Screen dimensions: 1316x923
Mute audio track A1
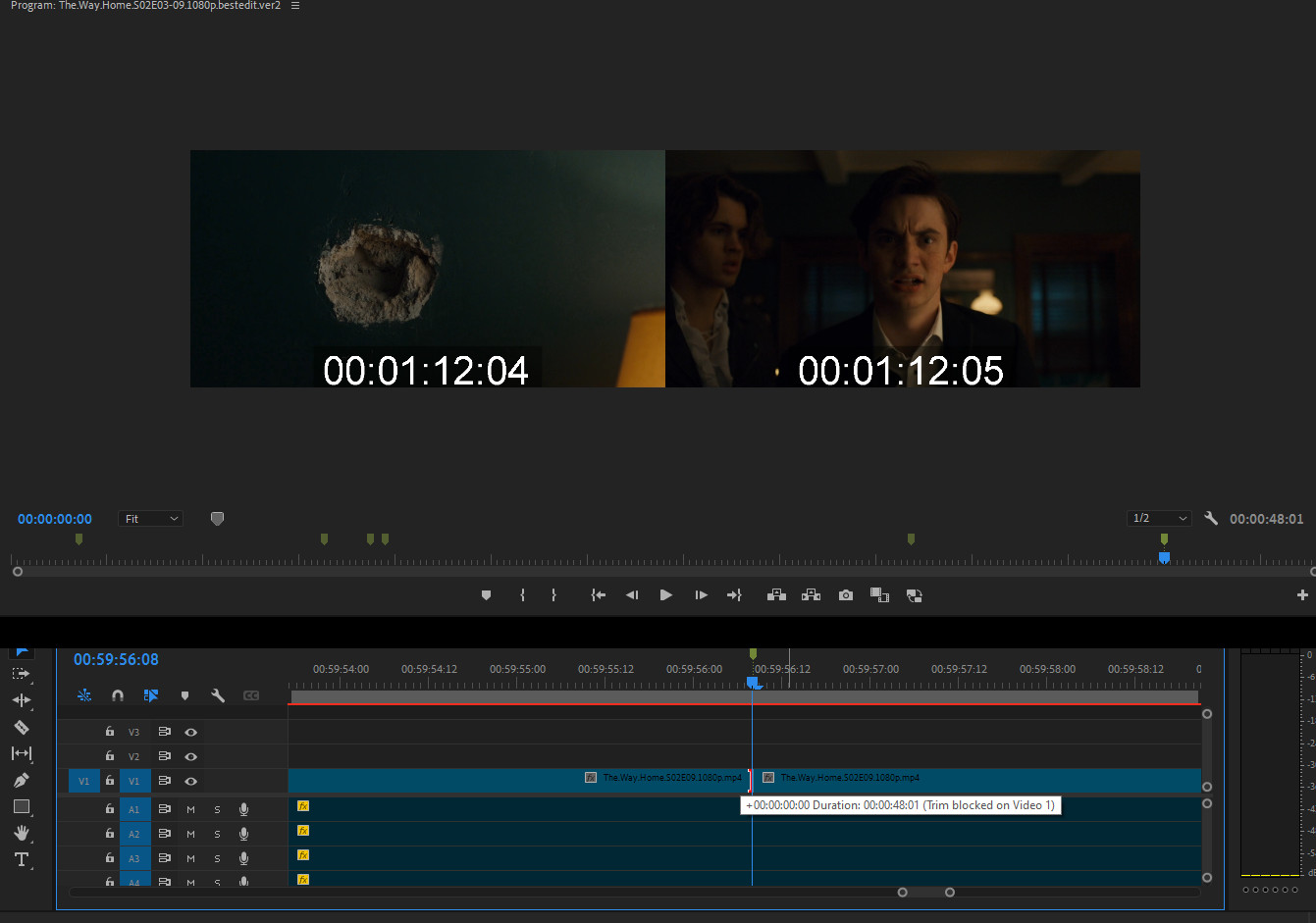point(190,810)
